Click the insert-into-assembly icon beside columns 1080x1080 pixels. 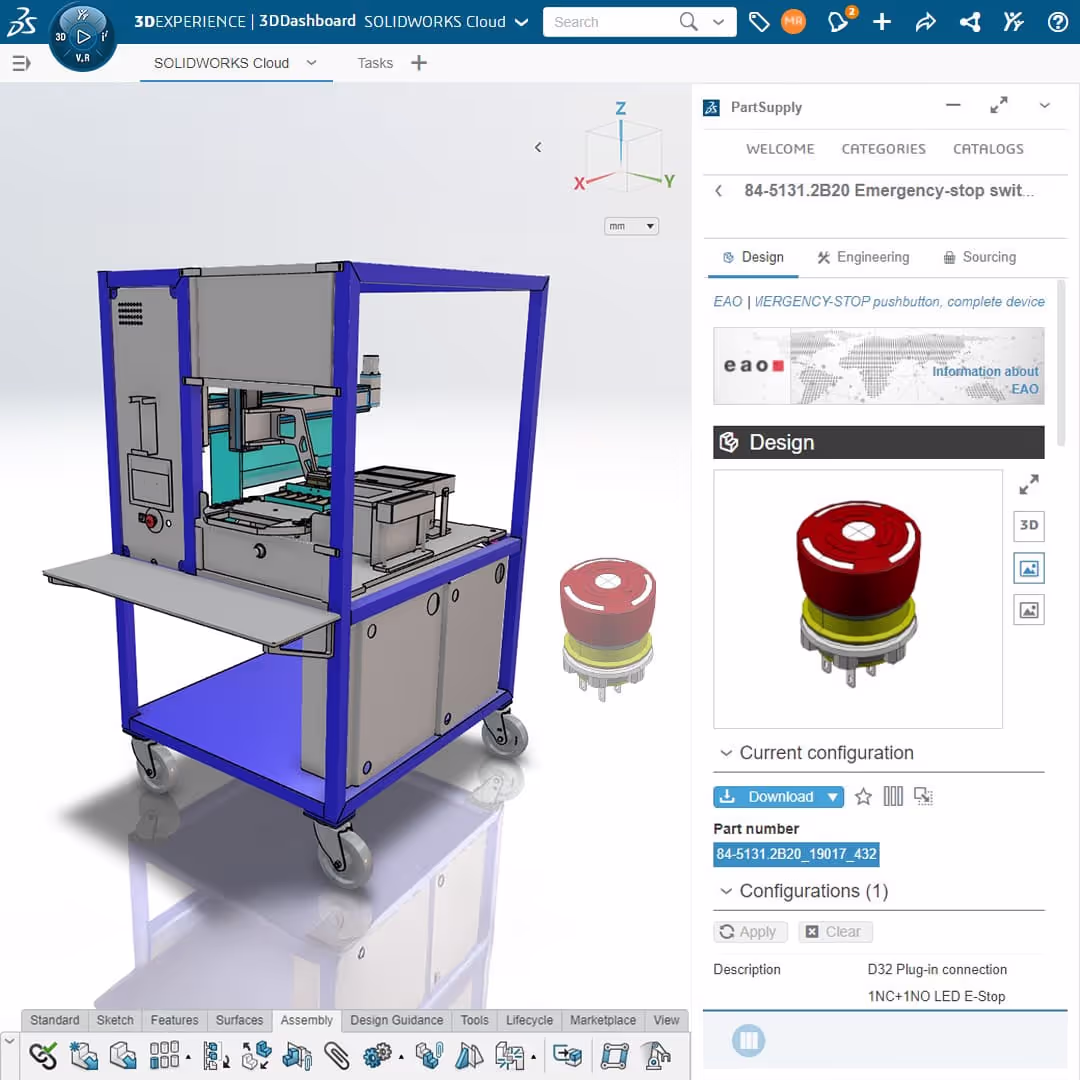point(923,797)
